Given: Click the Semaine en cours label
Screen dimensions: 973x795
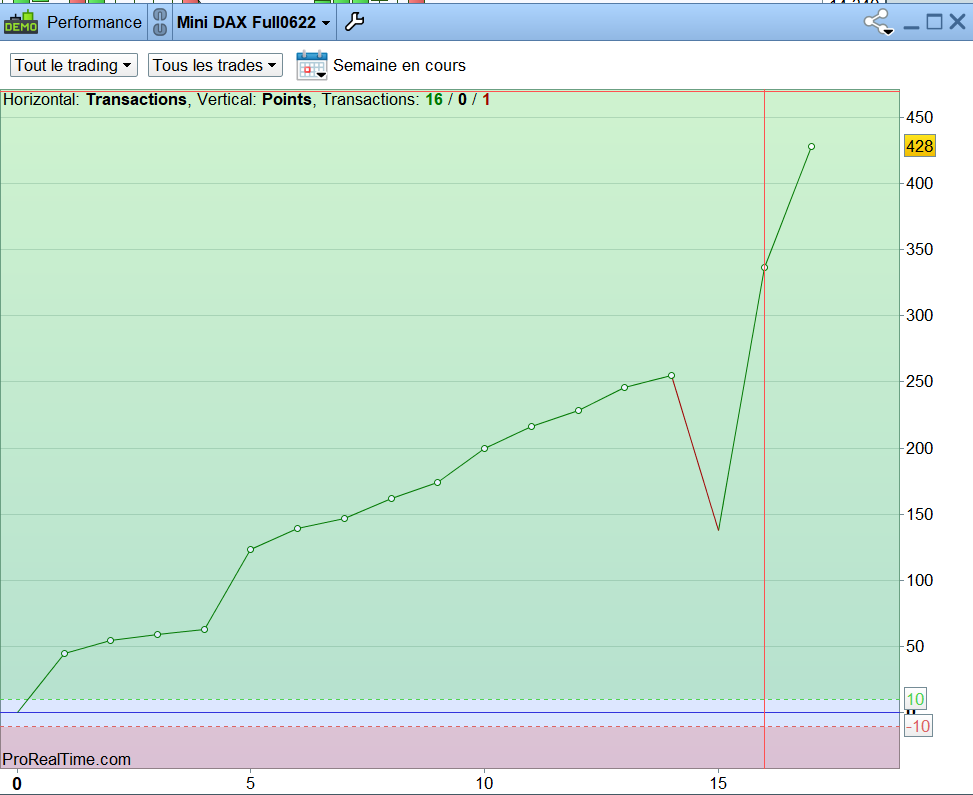Looking at the screenshot, I should click(x=399, y=65).
